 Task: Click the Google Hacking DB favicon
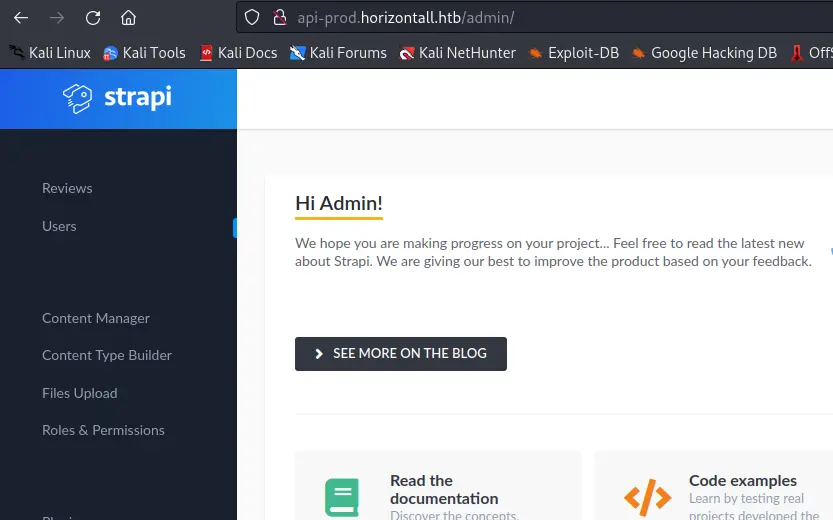(x=639, y=53)
